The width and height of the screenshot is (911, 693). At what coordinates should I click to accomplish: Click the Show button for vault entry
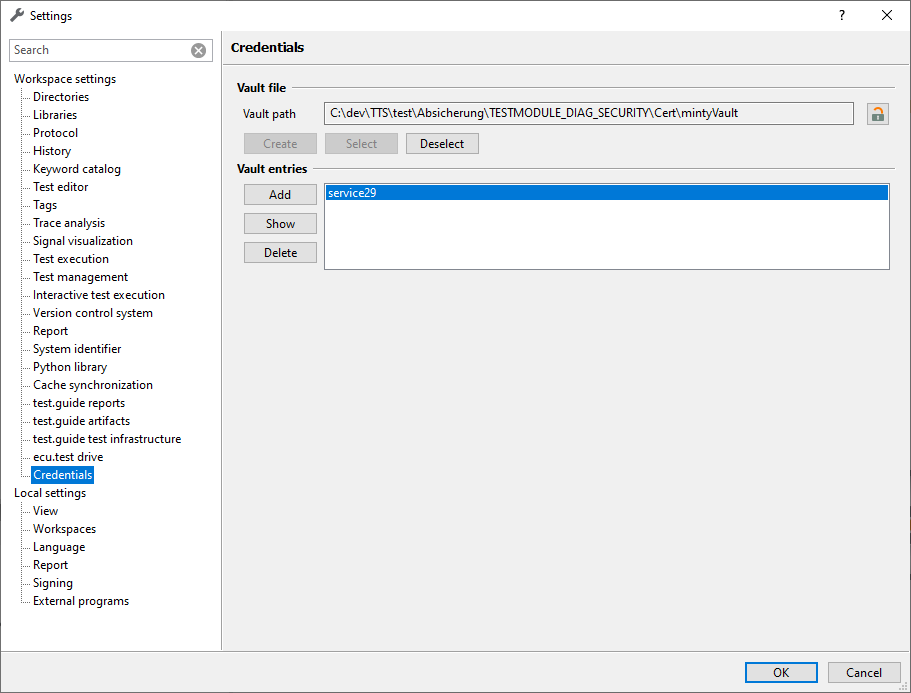pyautogui.click(x=280, y=224)
